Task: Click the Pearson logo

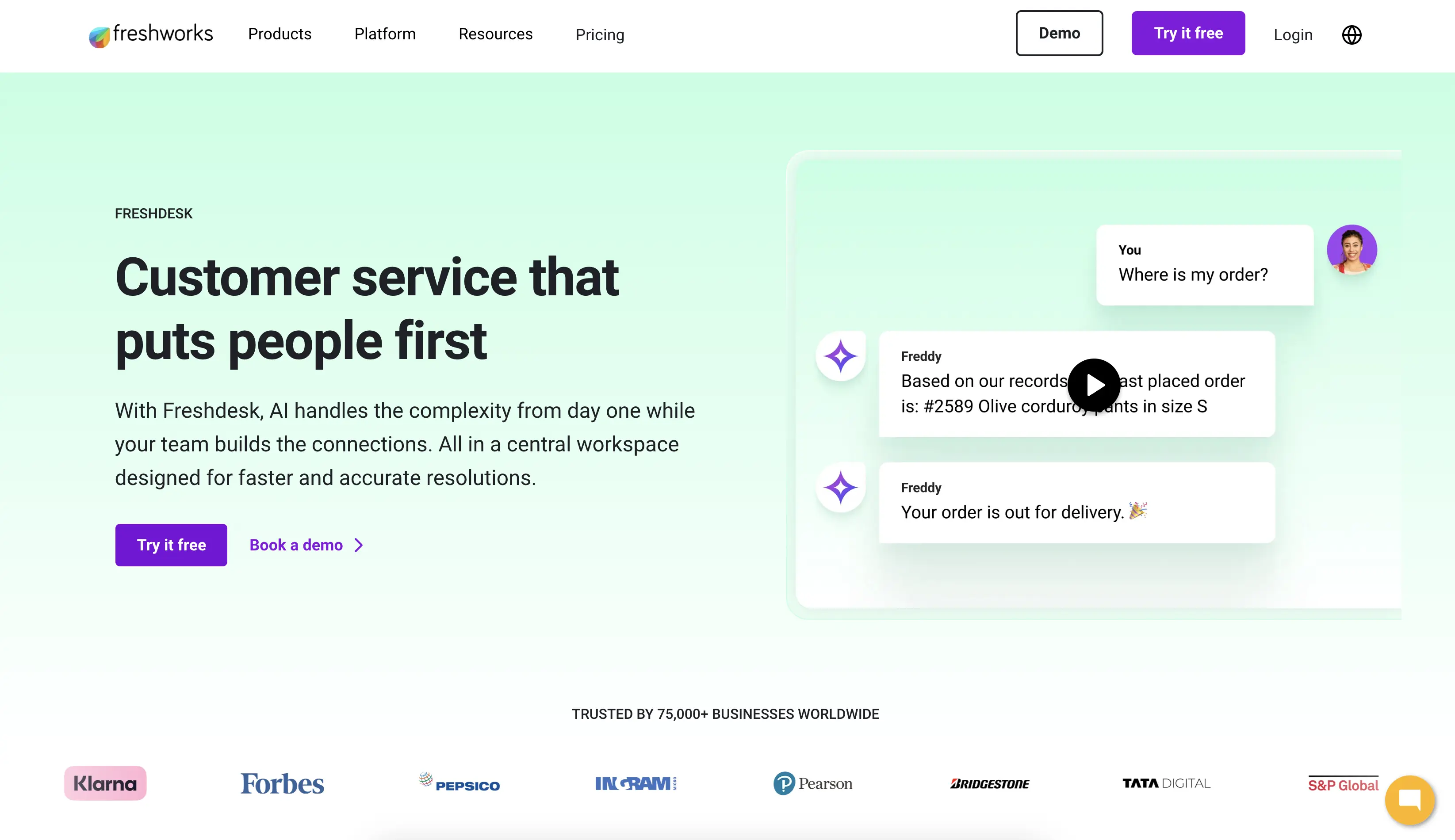Action: tap(812, 783)
